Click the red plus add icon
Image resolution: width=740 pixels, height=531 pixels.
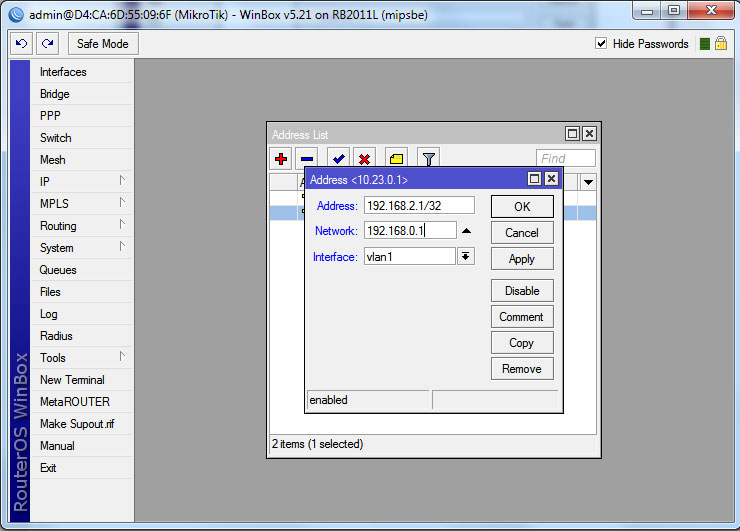click(281, 159)
